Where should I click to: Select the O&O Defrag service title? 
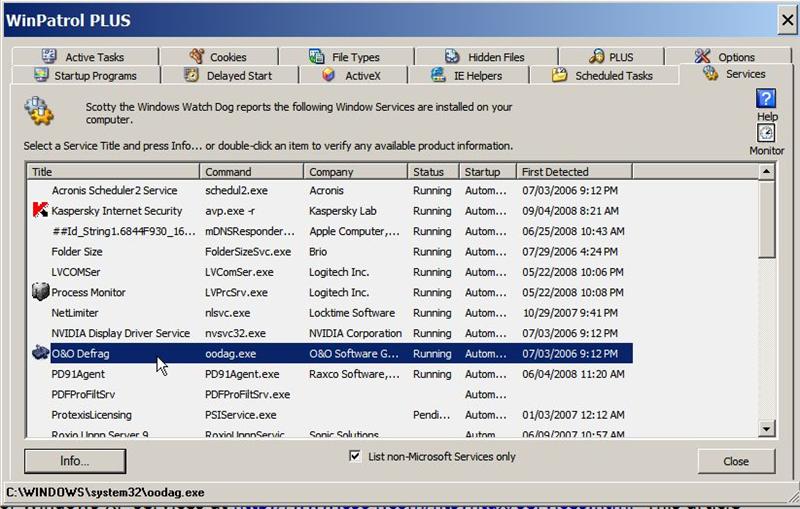pos(81,353)
